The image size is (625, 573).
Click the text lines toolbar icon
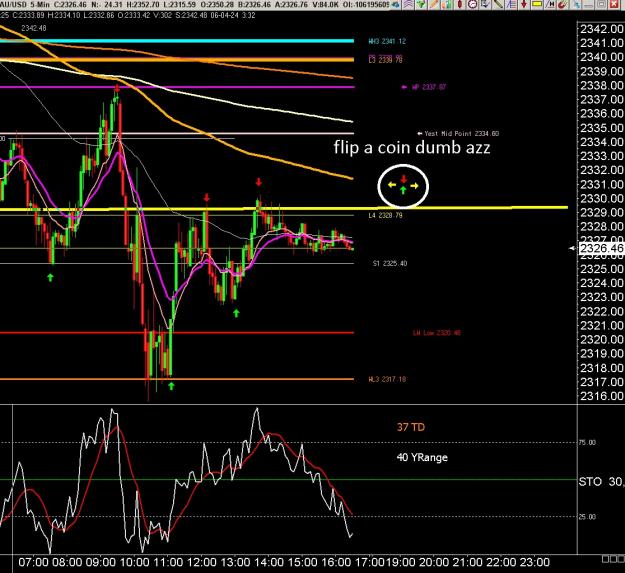tap(512, 4)
